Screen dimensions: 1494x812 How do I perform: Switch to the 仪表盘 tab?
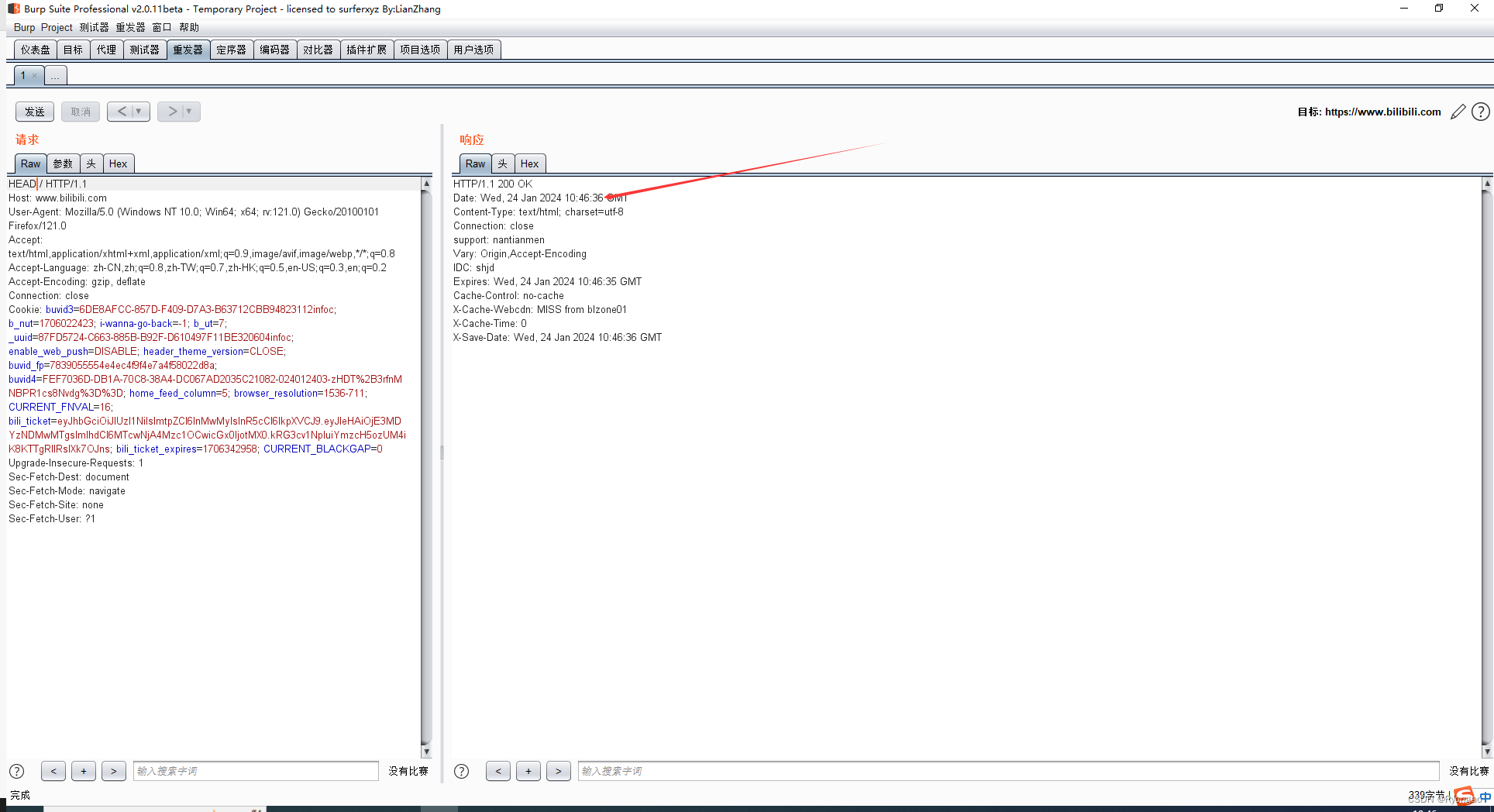(36, 50)
